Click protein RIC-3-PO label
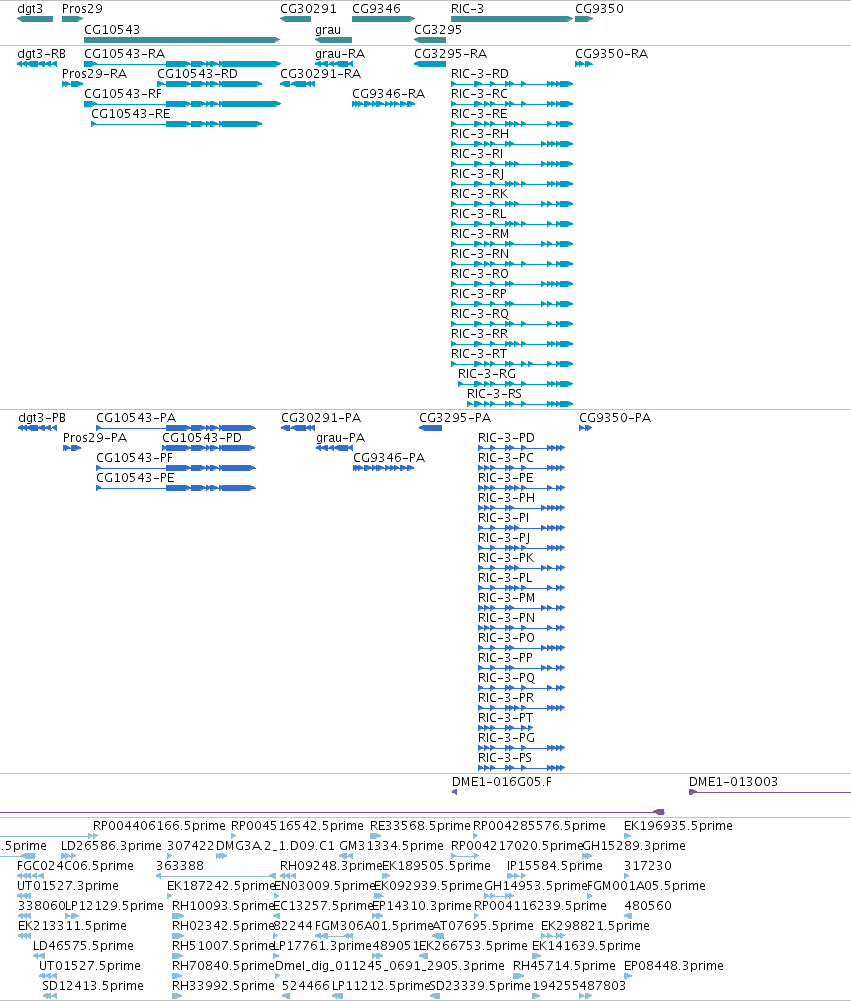Image resolution: width=851 pixels, height=1001 pixels. pos(506,638)
